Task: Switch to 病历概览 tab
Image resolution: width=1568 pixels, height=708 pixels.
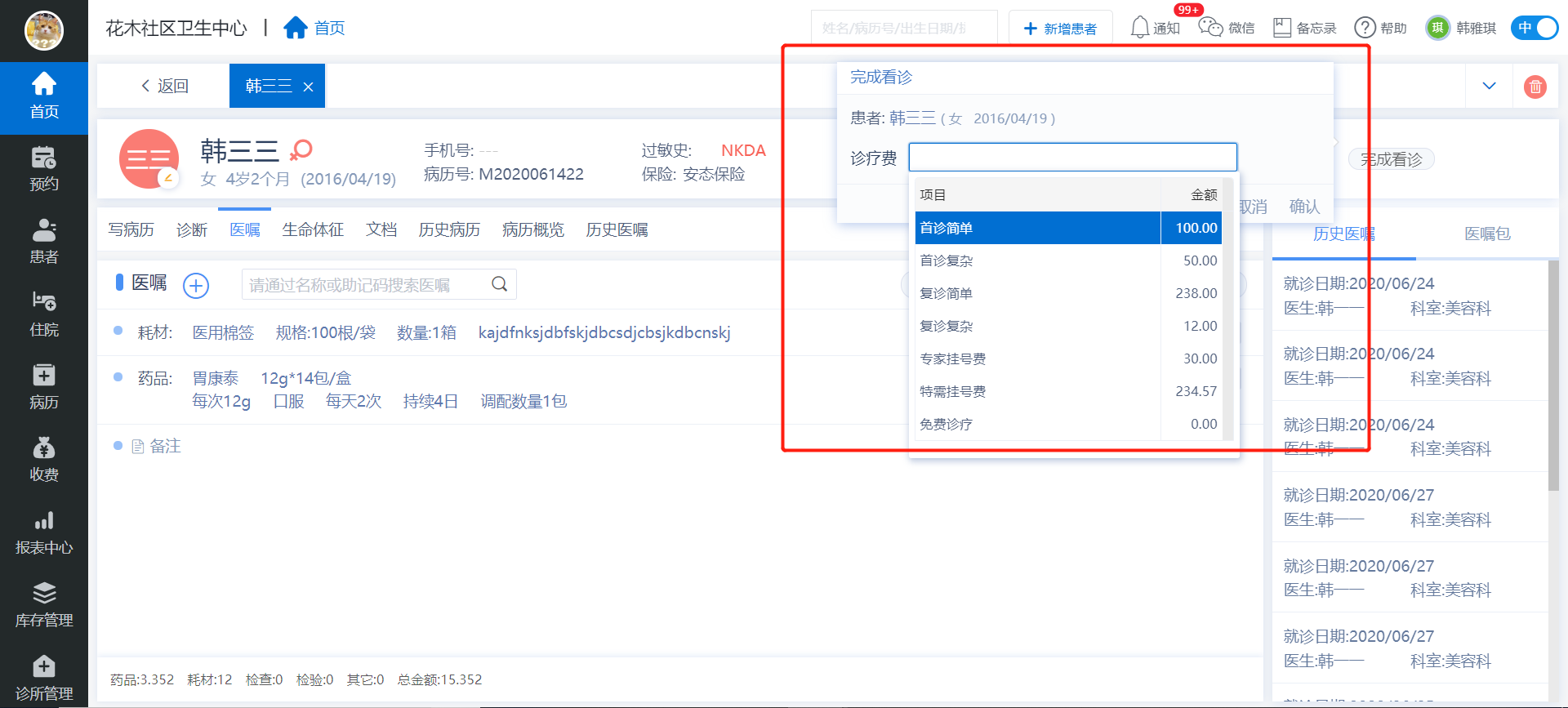Action: pos(533,229)
